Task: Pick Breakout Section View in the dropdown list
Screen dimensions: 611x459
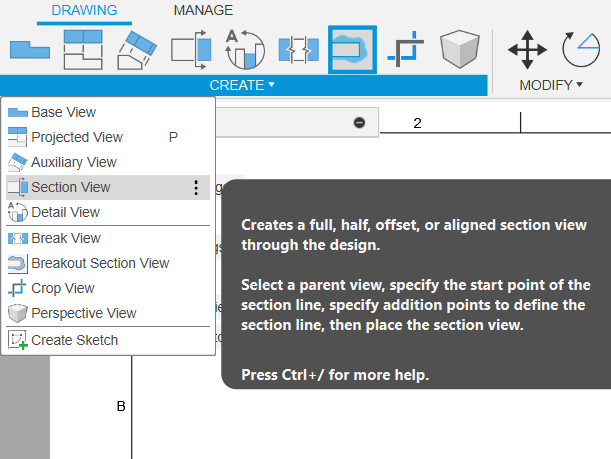Action: 100,263
